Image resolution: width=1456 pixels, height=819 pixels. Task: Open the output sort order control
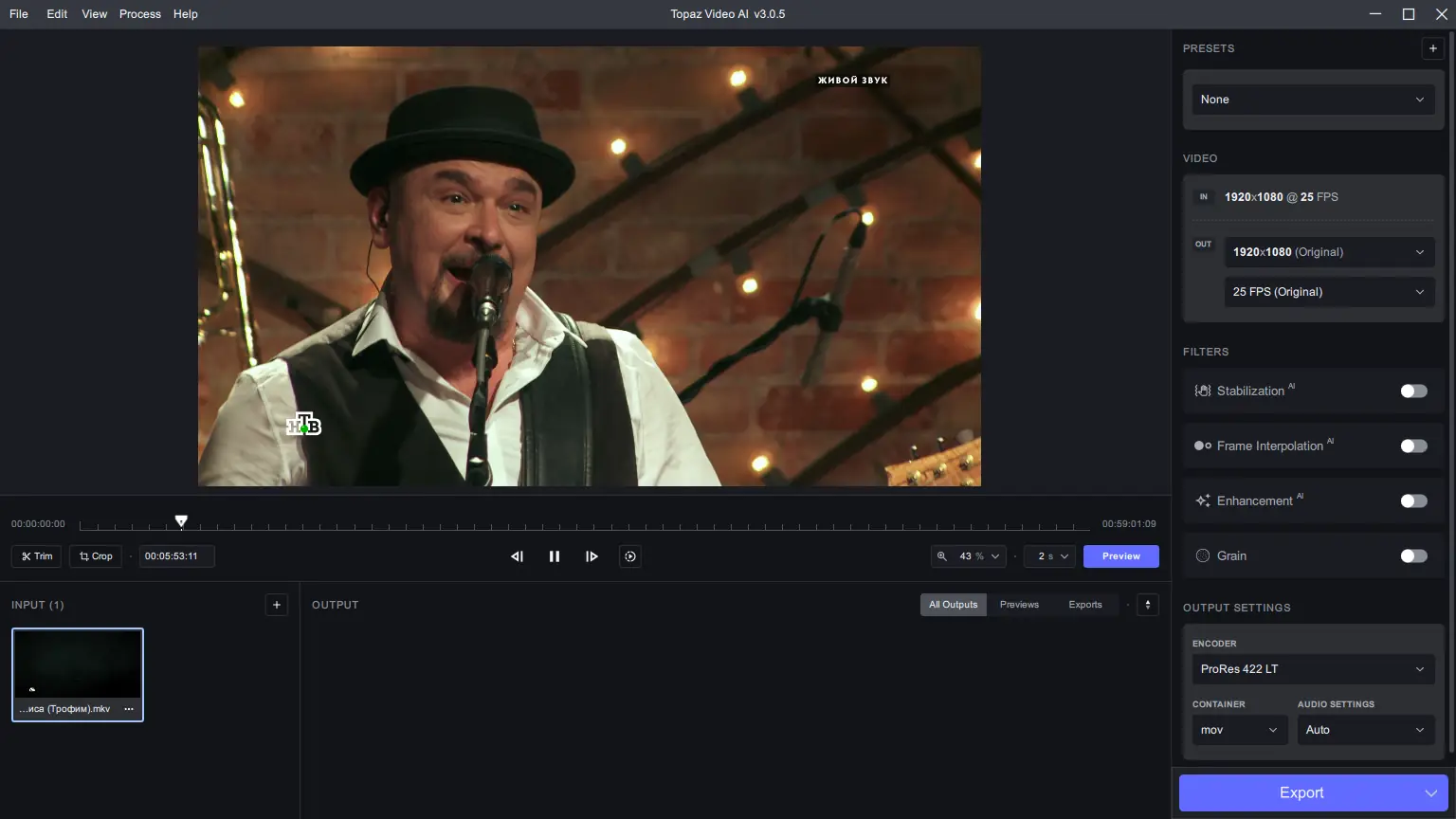(1148, 605)
